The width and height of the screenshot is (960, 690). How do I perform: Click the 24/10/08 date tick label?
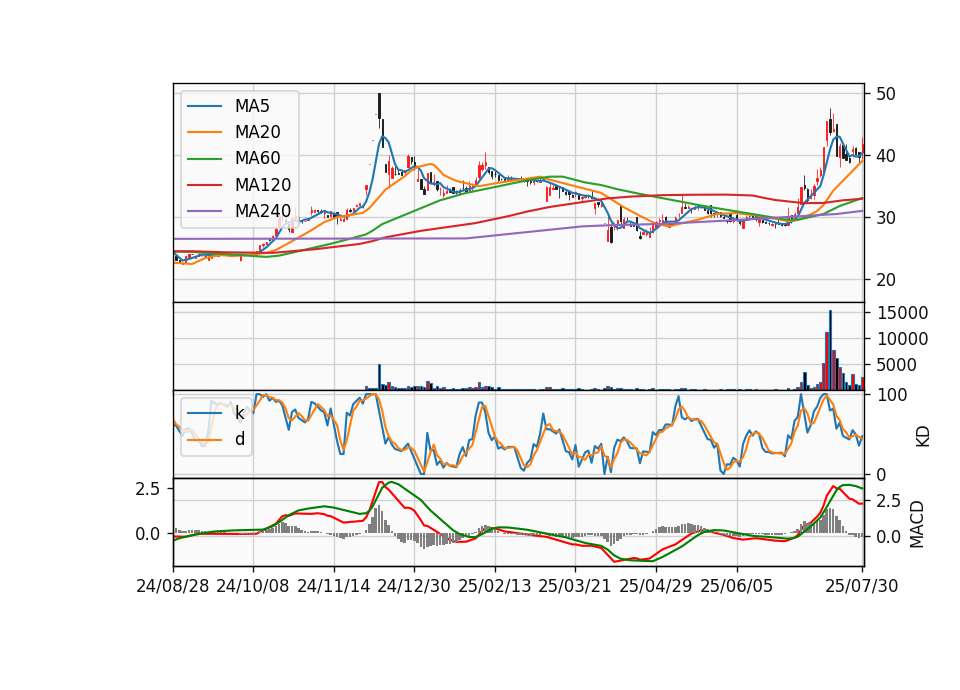[253, 587]
